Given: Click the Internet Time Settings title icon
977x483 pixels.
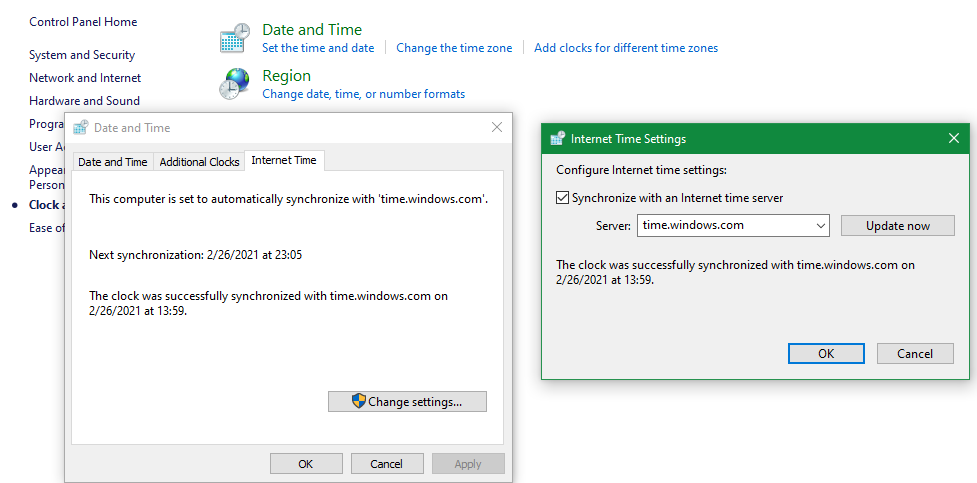Looking at the screenshot, I should click(558, 139).
